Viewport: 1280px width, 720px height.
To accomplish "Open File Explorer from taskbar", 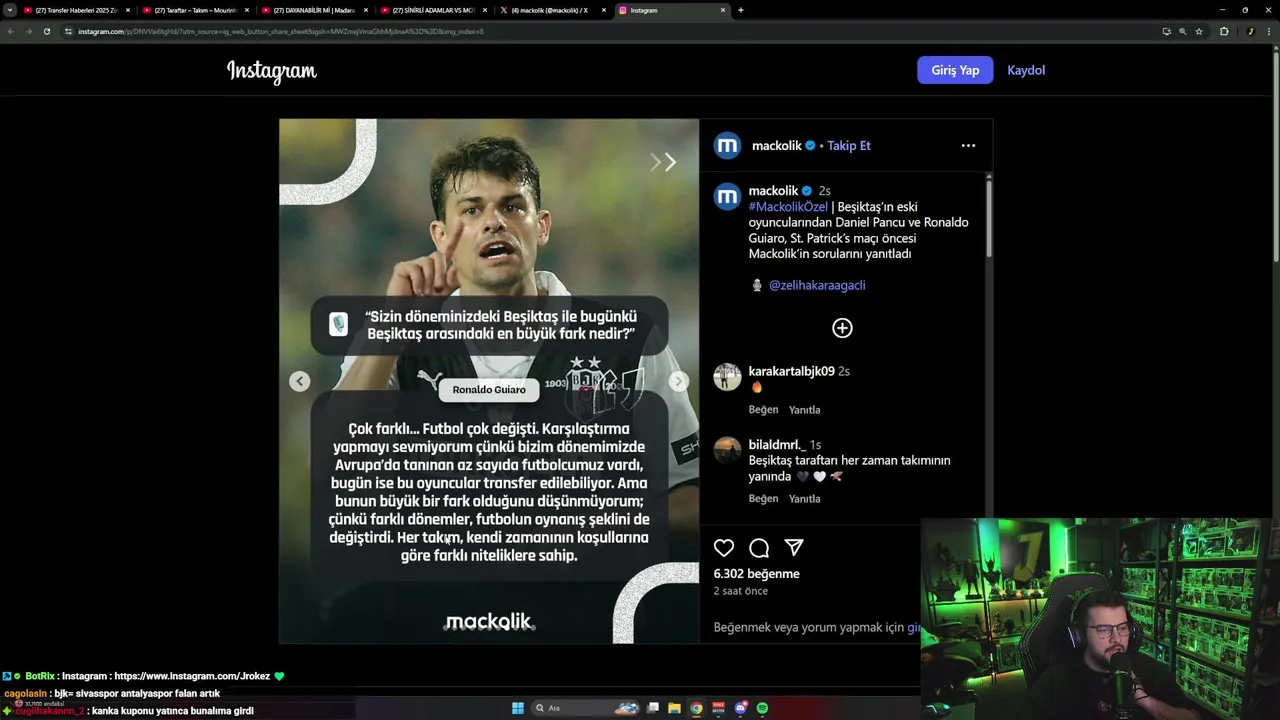I will pyautogui.click(x=675, y=708).
